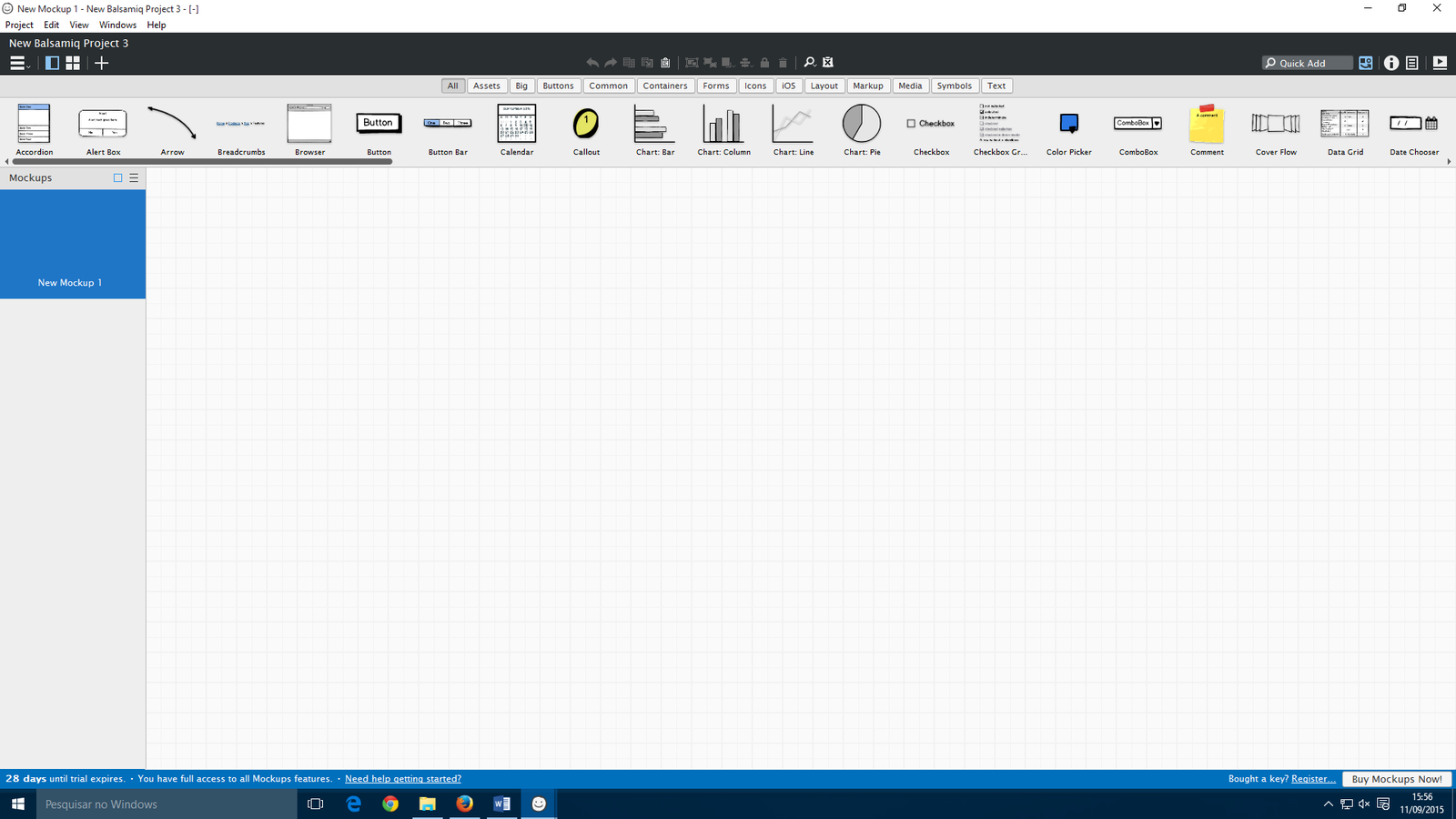Expand the Mockups panel list menu
The image size is (1456, 819).
[x=134, y=177]
